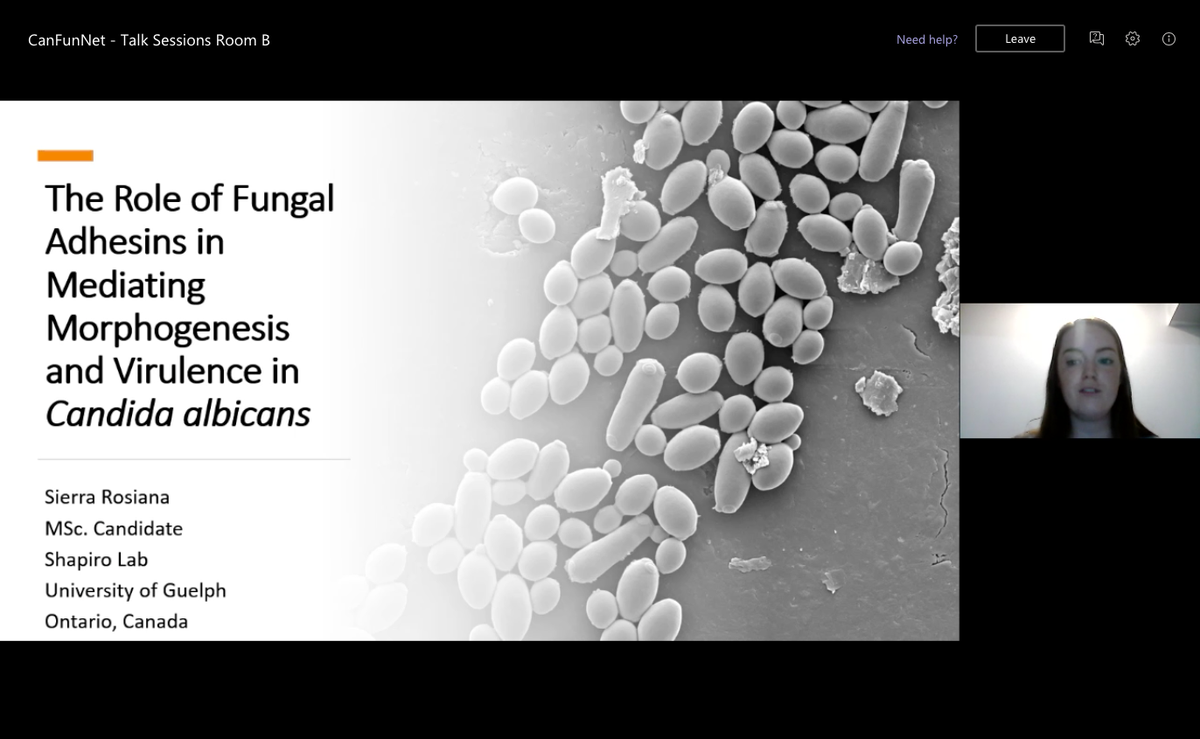Viewport: 1200px width, 739px height.
Task: Show event information icon
Action: (x=1168, y=39)
